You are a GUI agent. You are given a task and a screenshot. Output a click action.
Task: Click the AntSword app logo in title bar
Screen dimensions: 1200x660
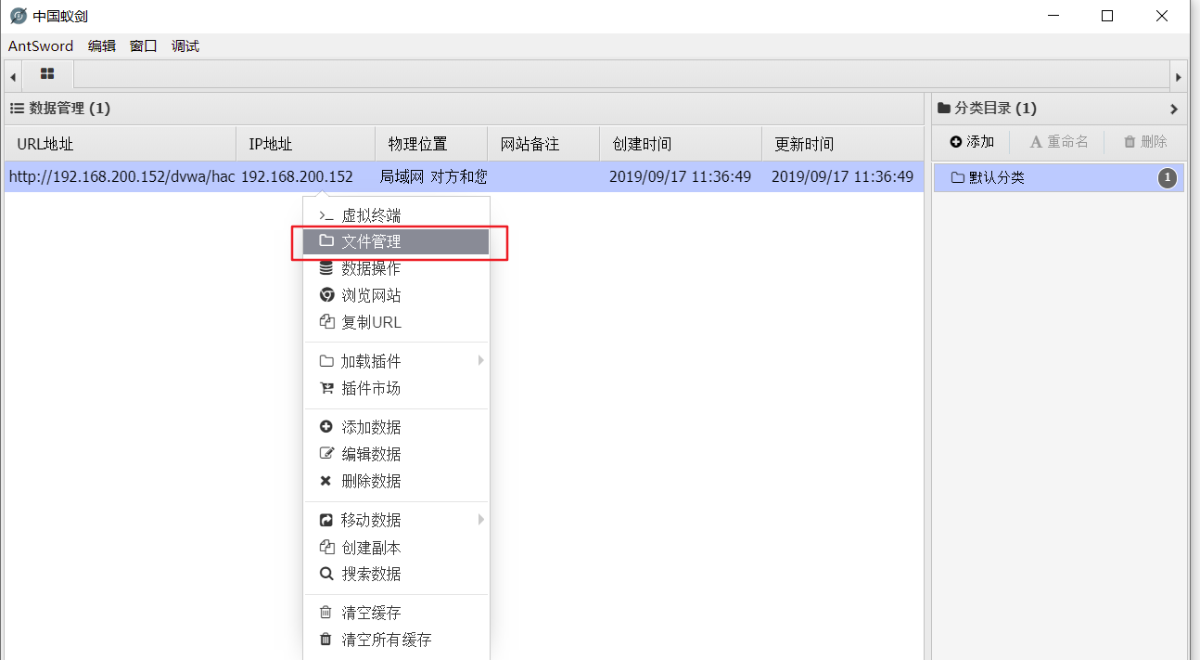18,16
